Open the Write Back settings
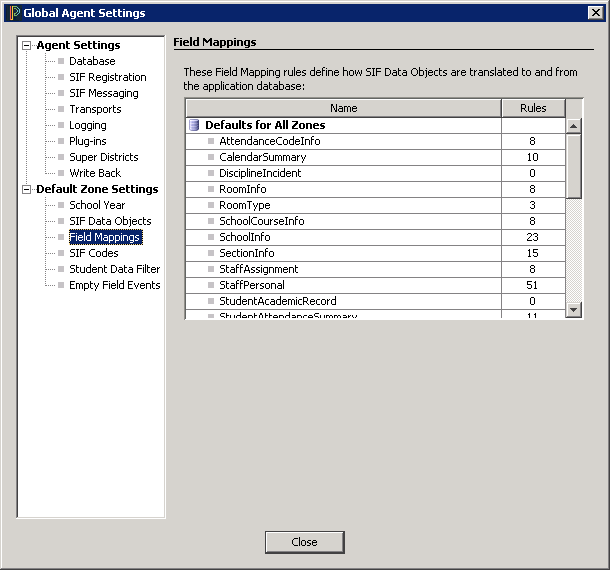The image size is (610, 570). (x=95, y=173)
